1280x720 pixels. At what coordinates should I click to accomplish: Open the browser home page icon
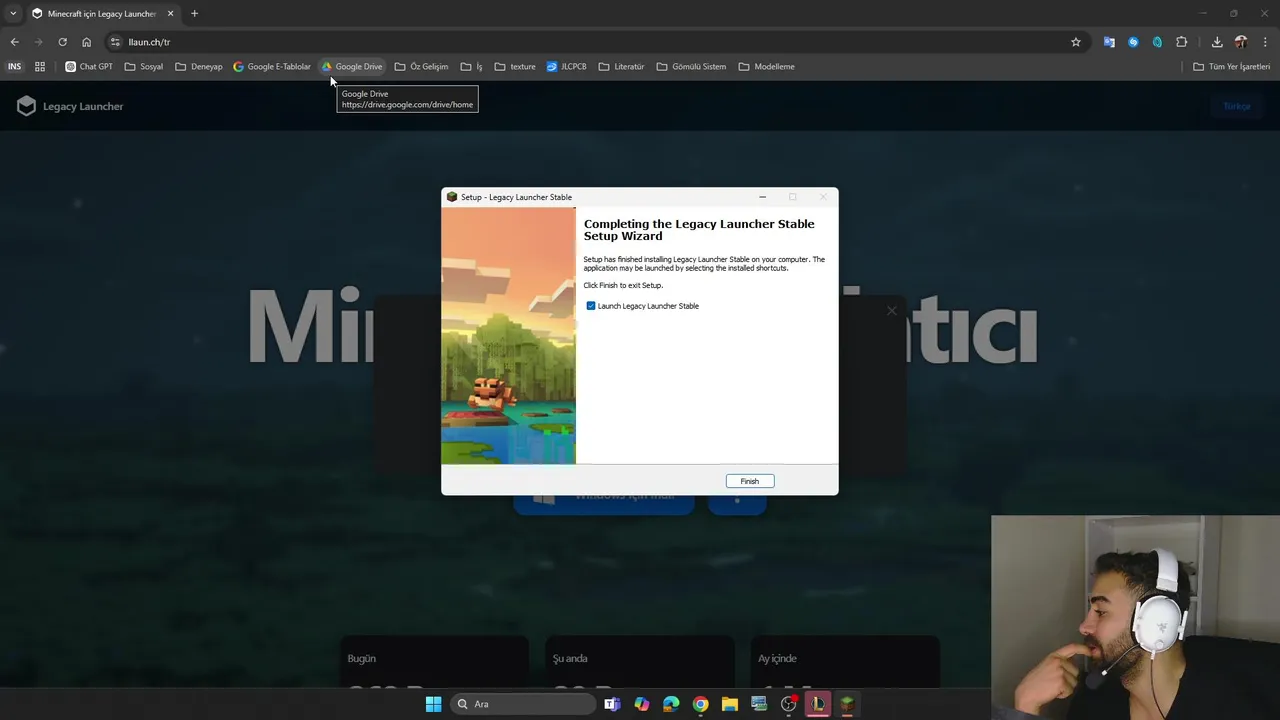click(86, 42)
